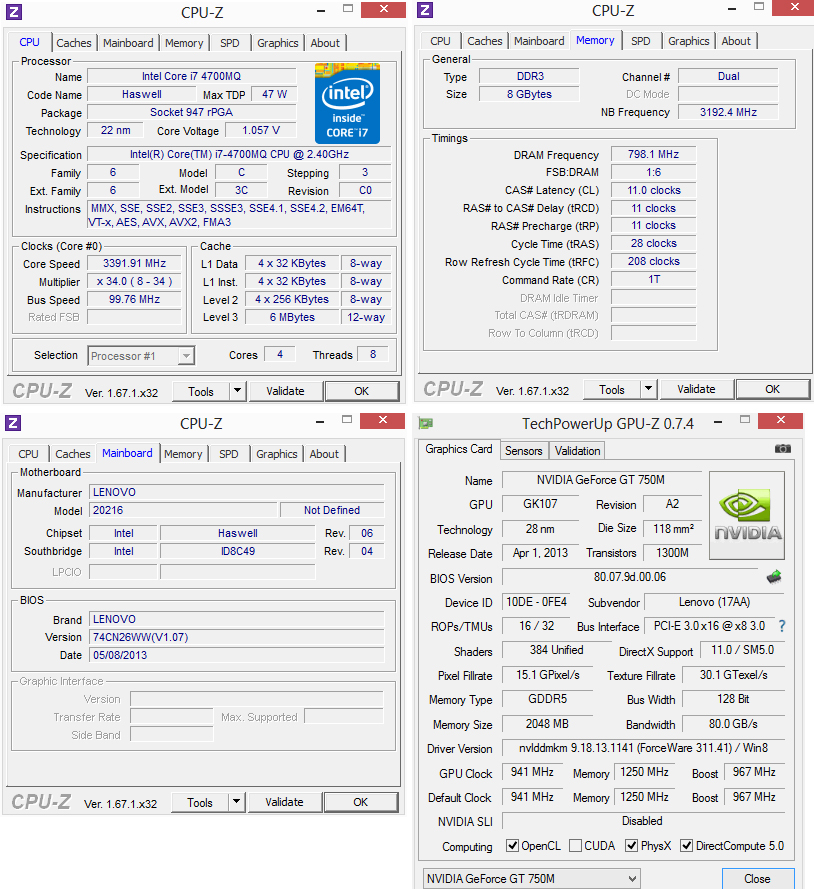This screenshot has width=814, height=889.
Task: Click the Mainboard window's CPU-Z title icon
Action: [11, 421]
